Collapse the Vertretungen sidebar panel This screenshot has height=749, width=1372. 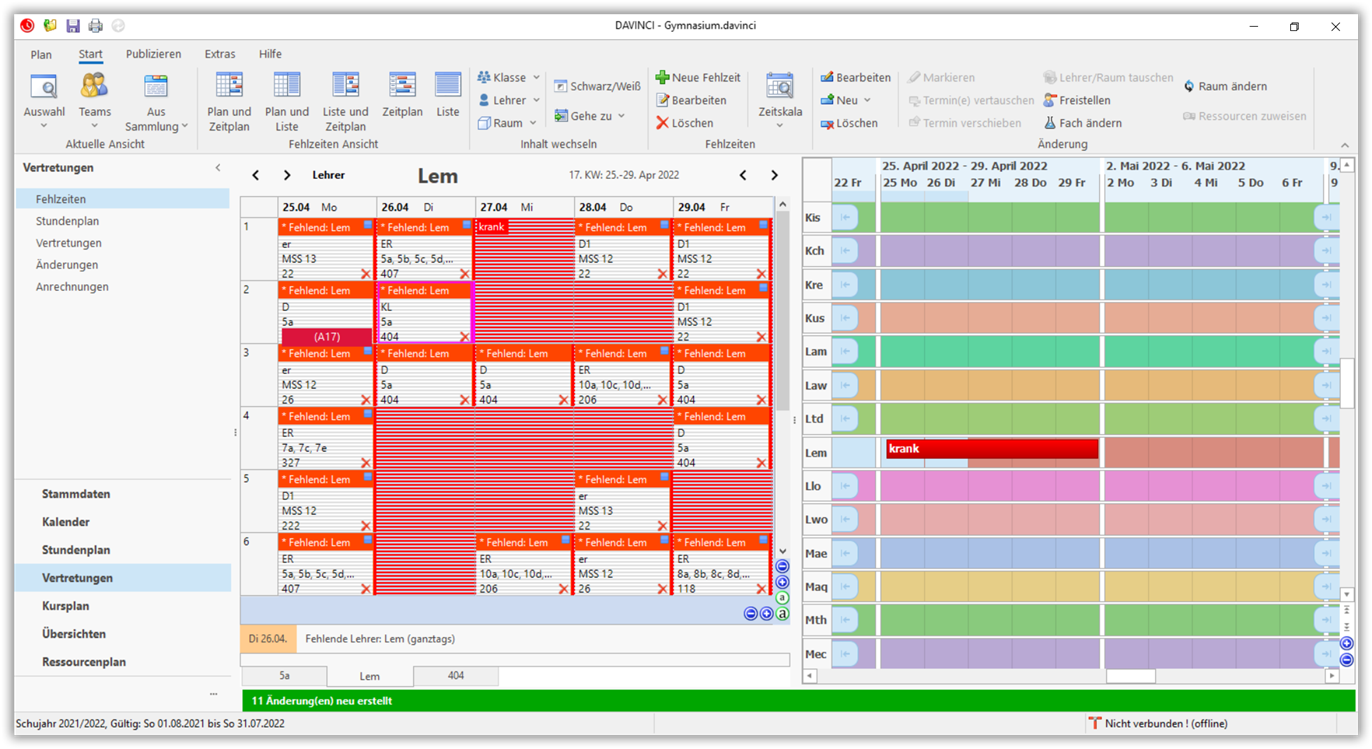(218, 167)
